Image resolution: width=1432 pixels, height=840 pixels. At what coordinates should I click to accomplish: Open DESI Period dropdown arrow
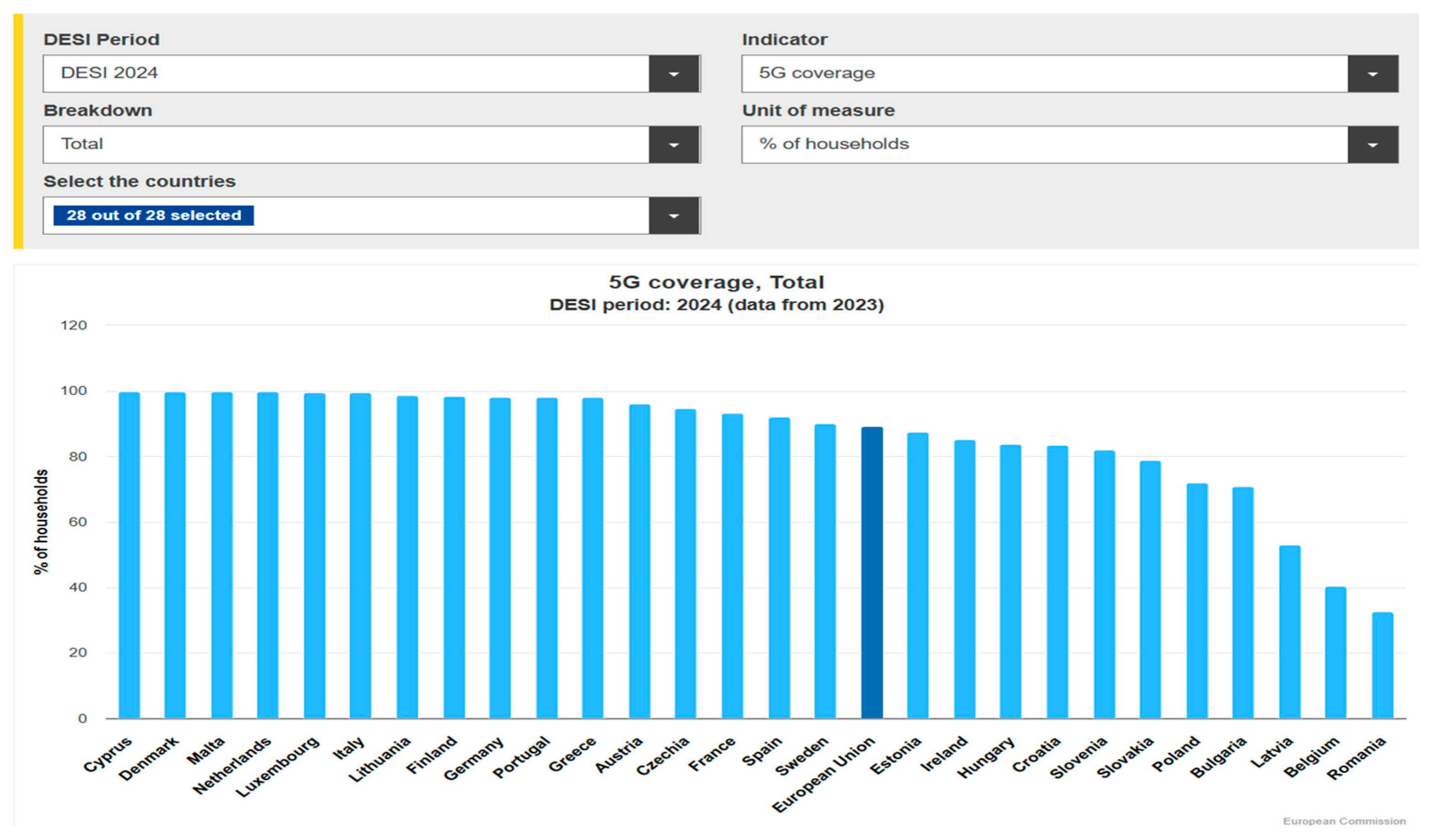(674, 74)
